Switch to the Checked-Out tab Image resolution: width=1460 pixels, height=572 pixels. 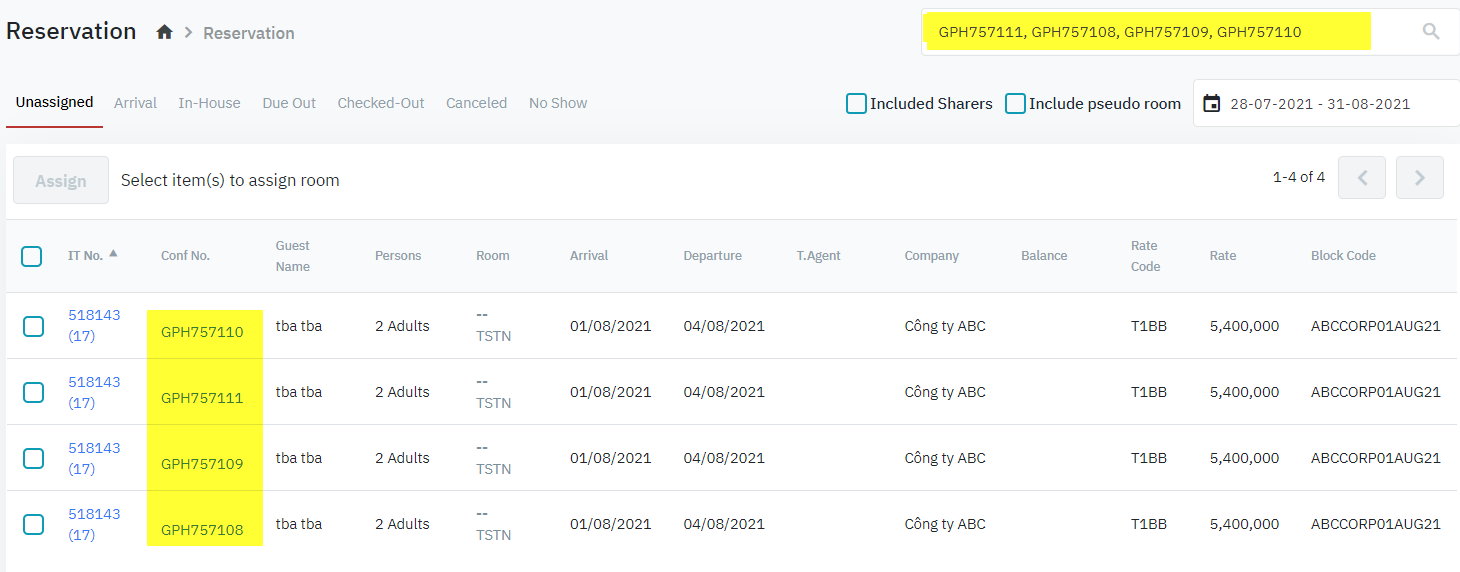(x=380, y=103)
